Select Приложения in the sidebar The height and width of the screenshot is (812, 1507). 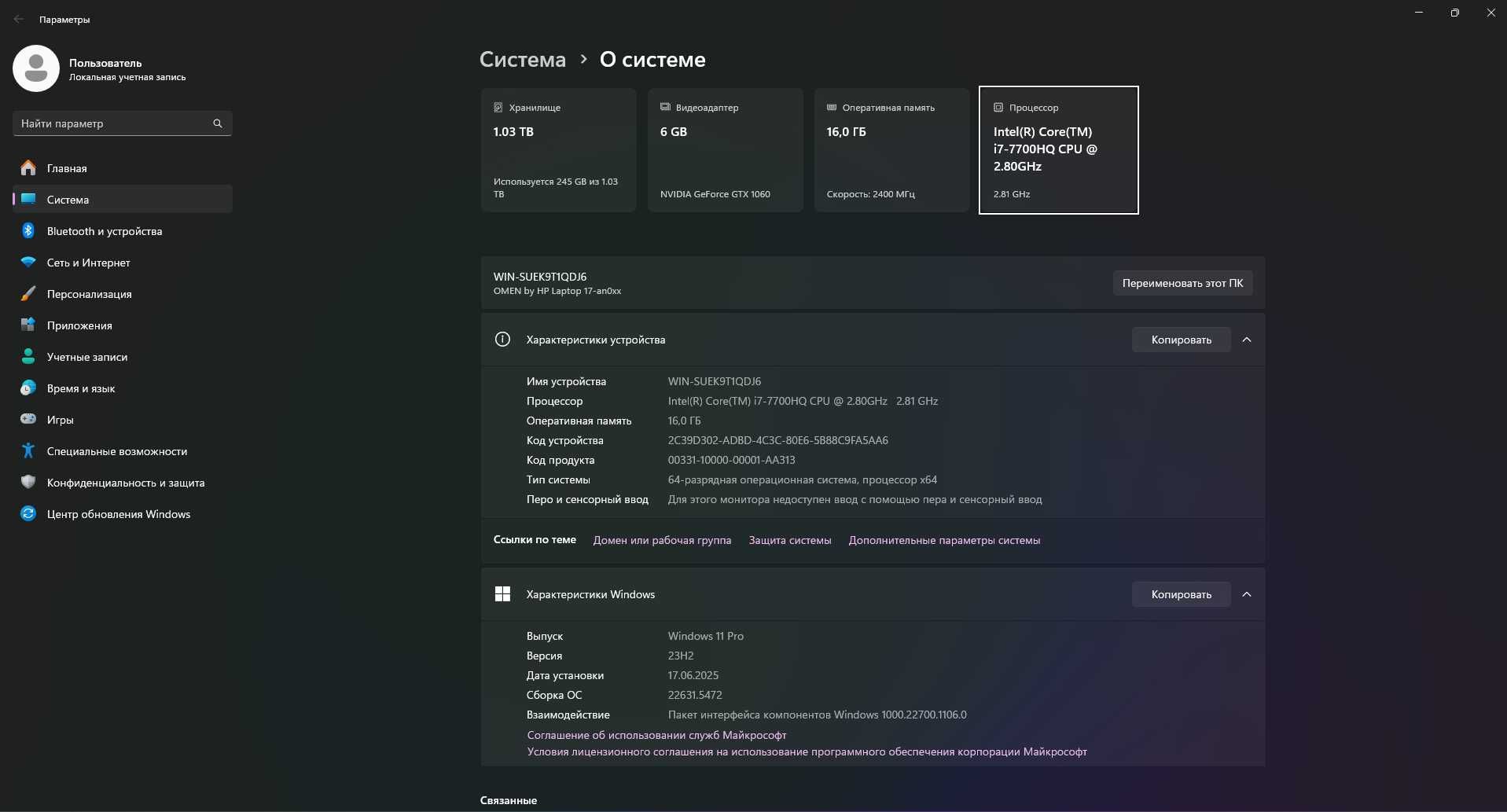click(123, 325)
